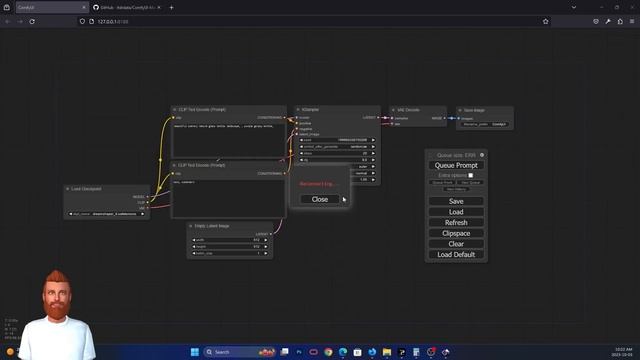This screenshot has height=360, width=640.
Task: Increase batch_size with right arrow
Action: click(266, 253)
